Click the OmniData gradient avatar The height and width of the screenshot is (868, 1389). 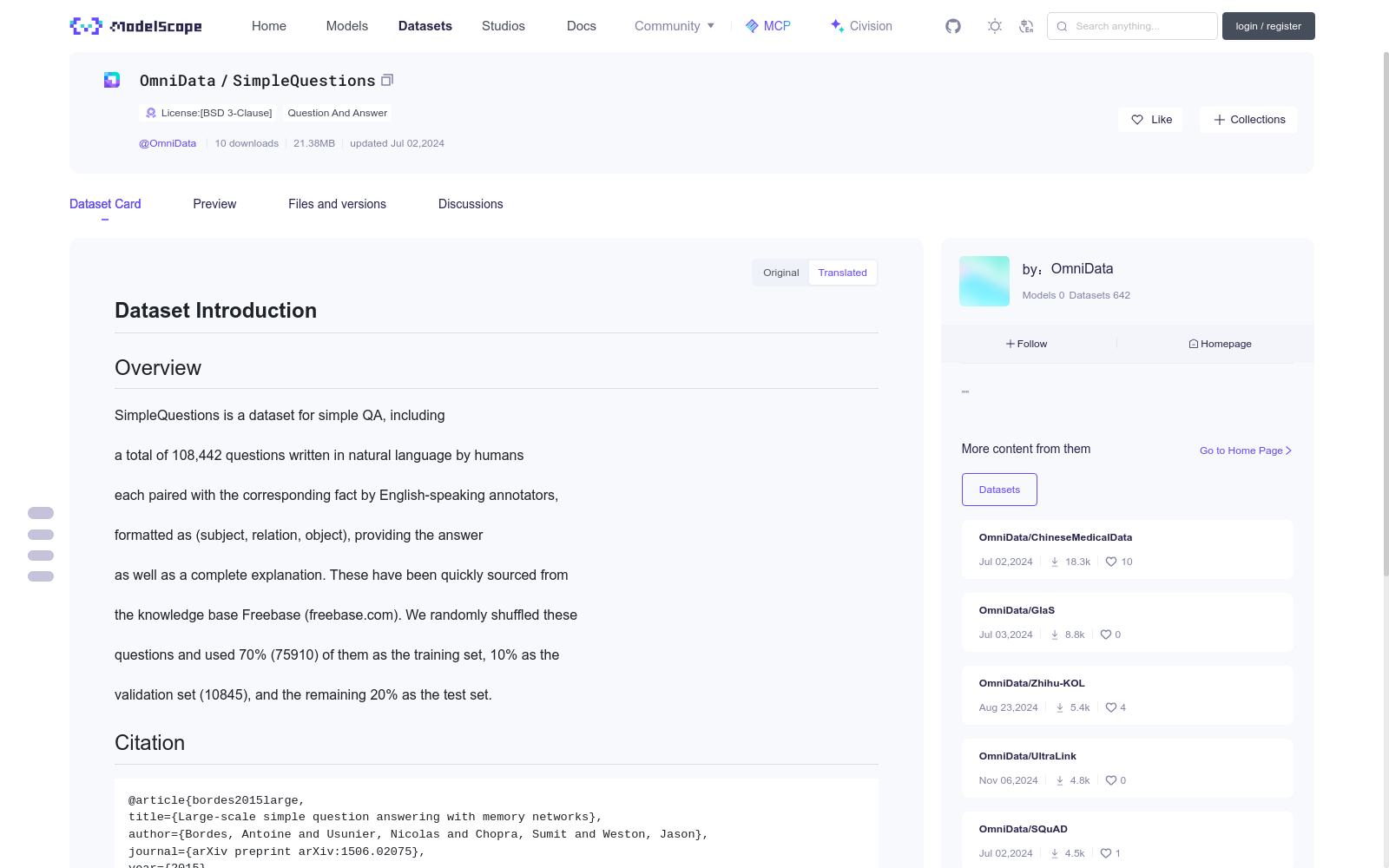tap(984, 281)
